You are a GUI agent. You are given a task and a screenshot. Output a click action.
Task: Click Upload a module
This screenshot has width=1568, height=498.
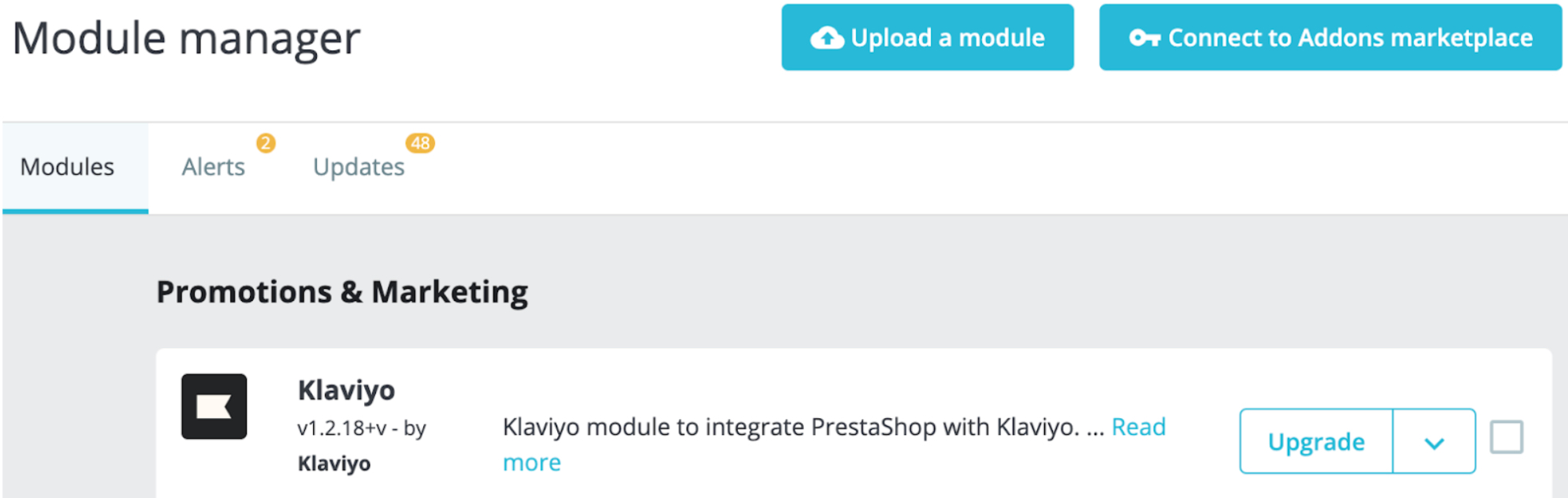tap(928, 37)
